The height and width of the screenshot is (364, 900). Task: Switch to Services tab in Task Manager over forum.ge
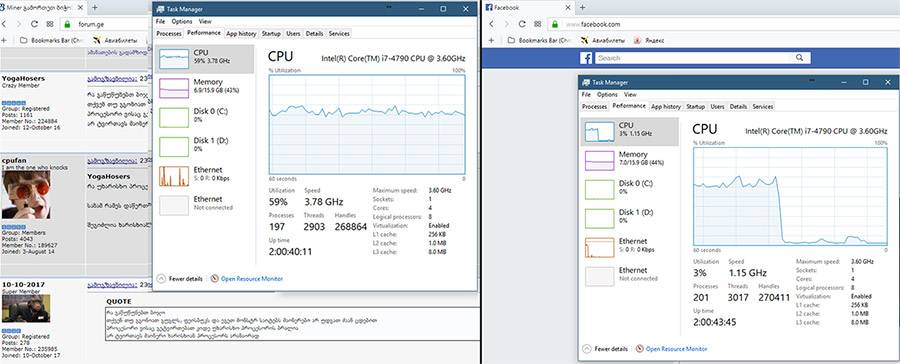pyautogui.click(x=339, y=34)
